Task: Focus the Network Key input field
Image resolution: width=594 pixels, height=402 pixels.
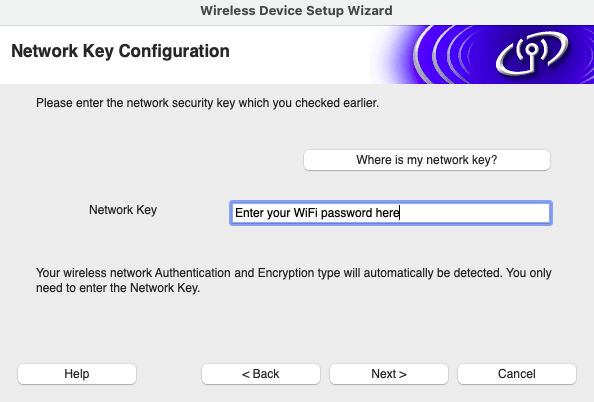Action: coord(391,213)
